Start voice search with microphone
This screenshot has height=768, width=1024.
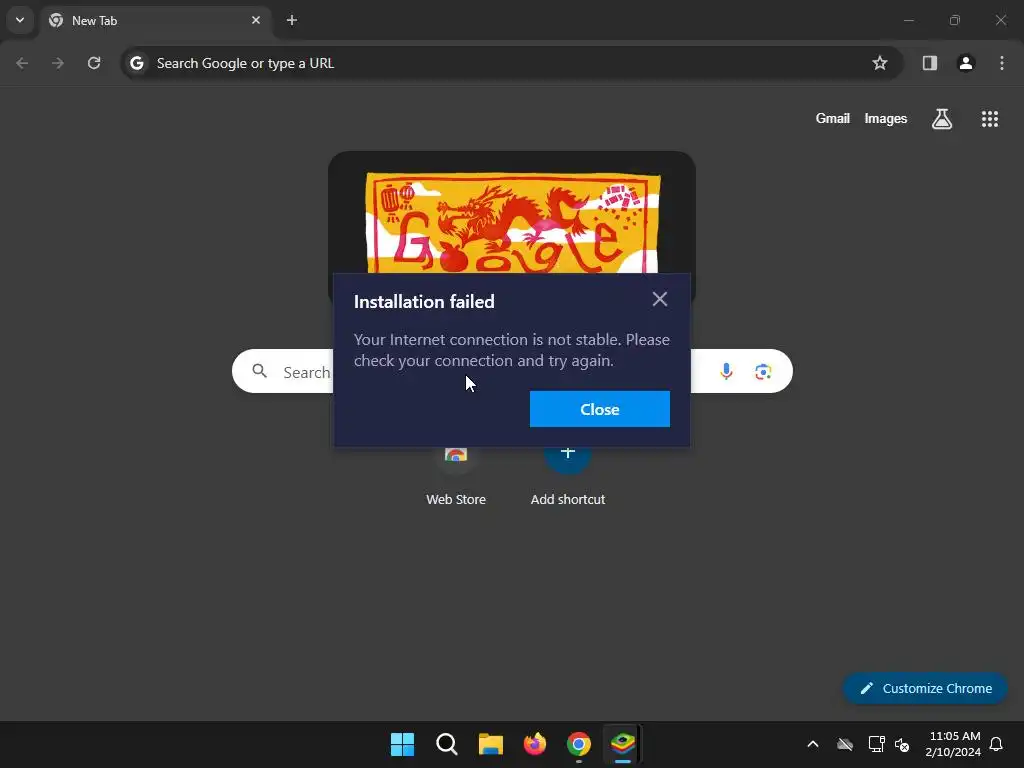point(726,372)
